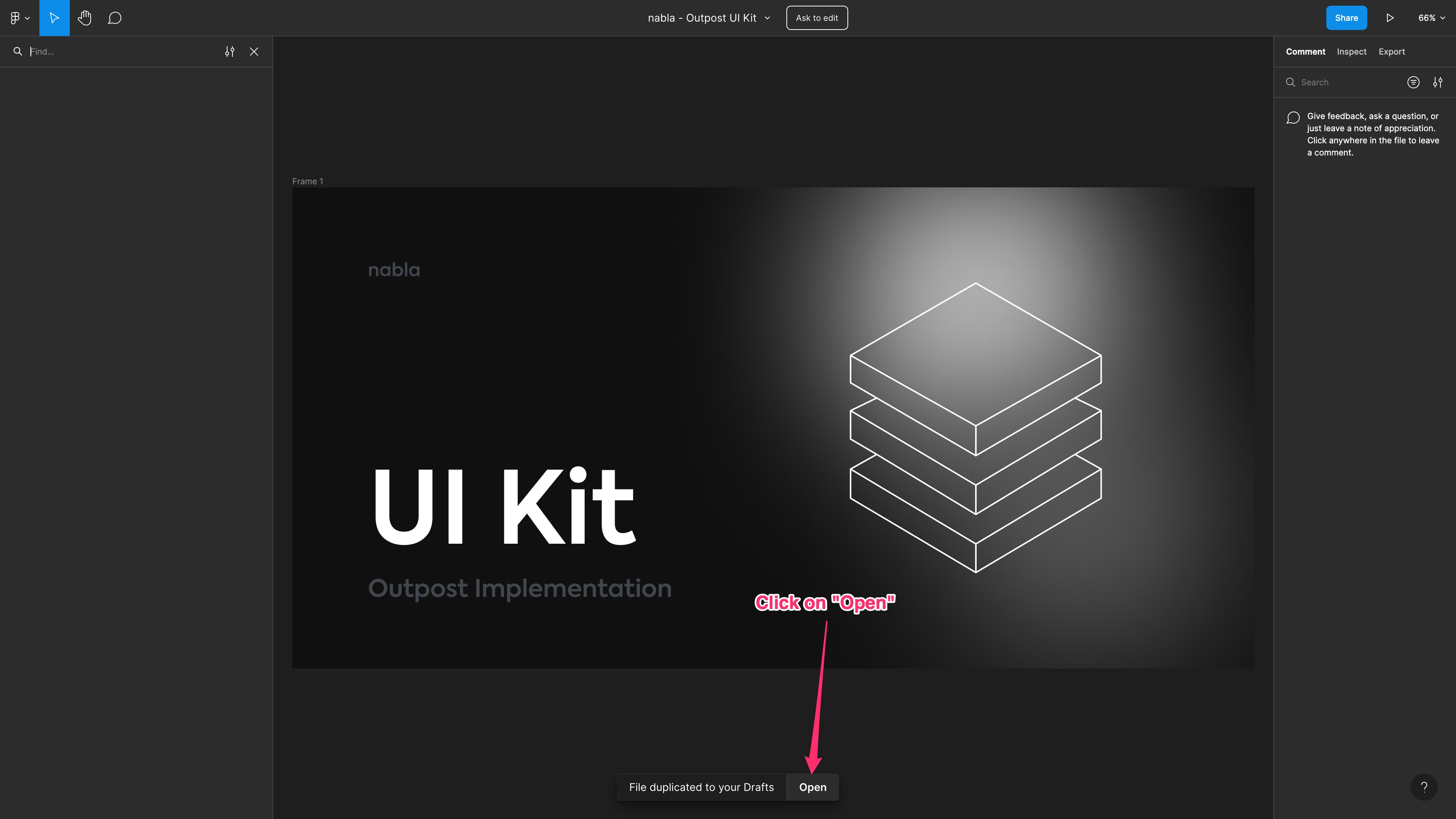Screen dimensions: 1456x819
Task: Switch to the Export tab
Action: click(x=1392, y=52)
